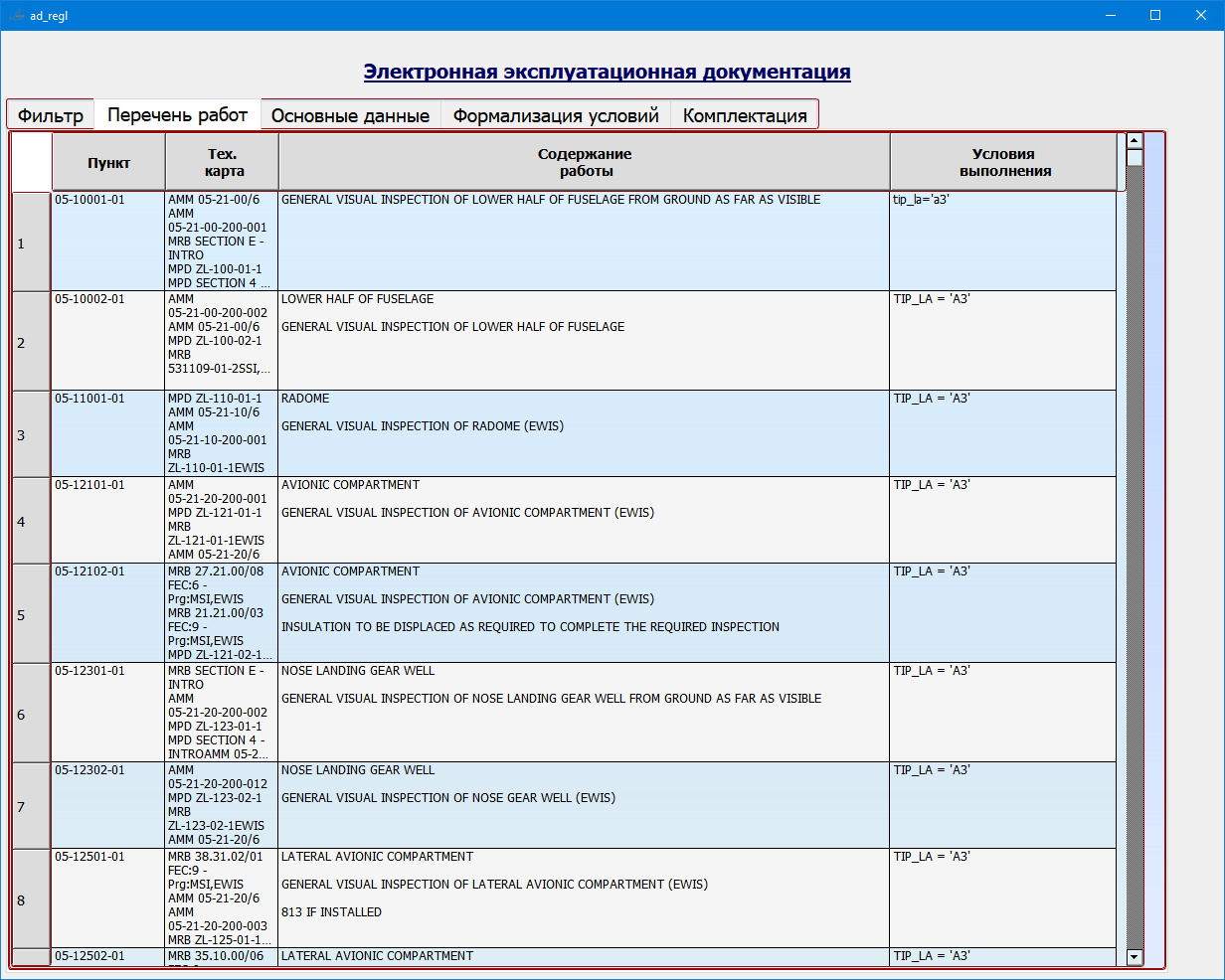Click the Пункт column header
This screenshot has height=980, width=1225.
(x=108, y=162)
